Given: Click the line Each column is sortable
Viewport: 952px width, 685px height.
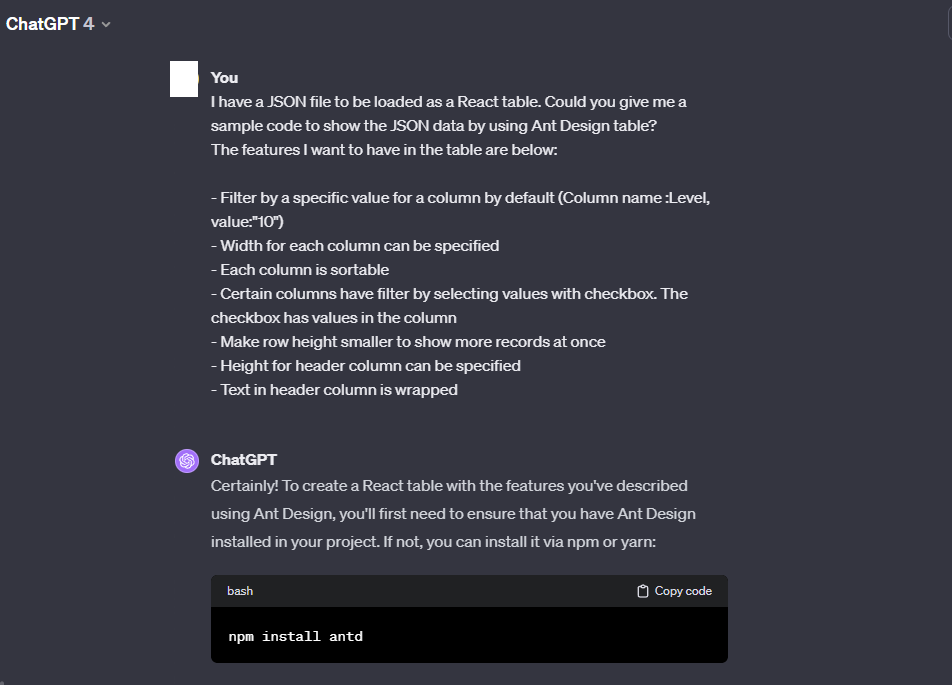Looking at the screenshot, I should pos(300,270).
